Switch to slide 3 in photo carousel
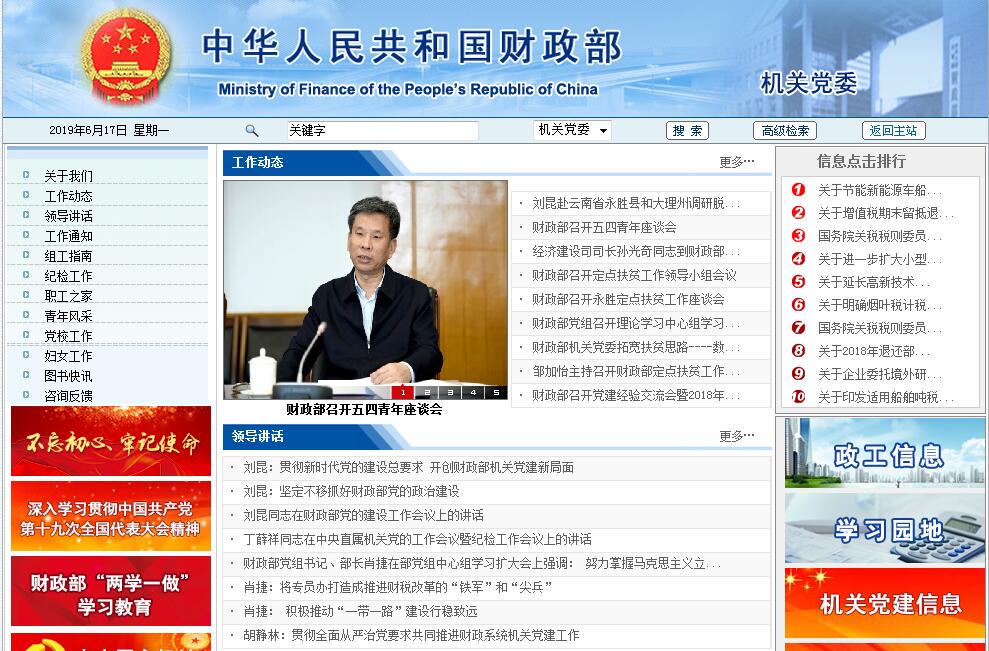 (449, 393)
